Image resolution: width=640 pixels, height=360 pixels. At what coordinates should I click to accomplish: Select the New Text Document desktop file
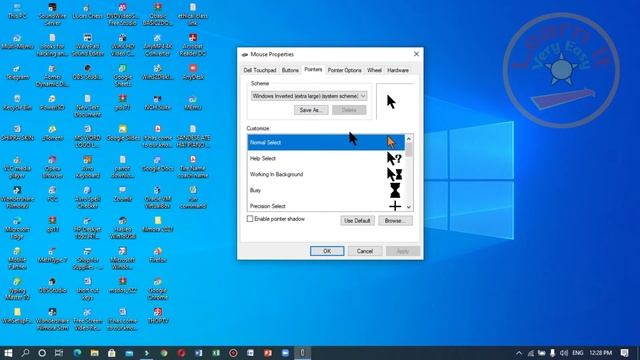tap(87, 106)
